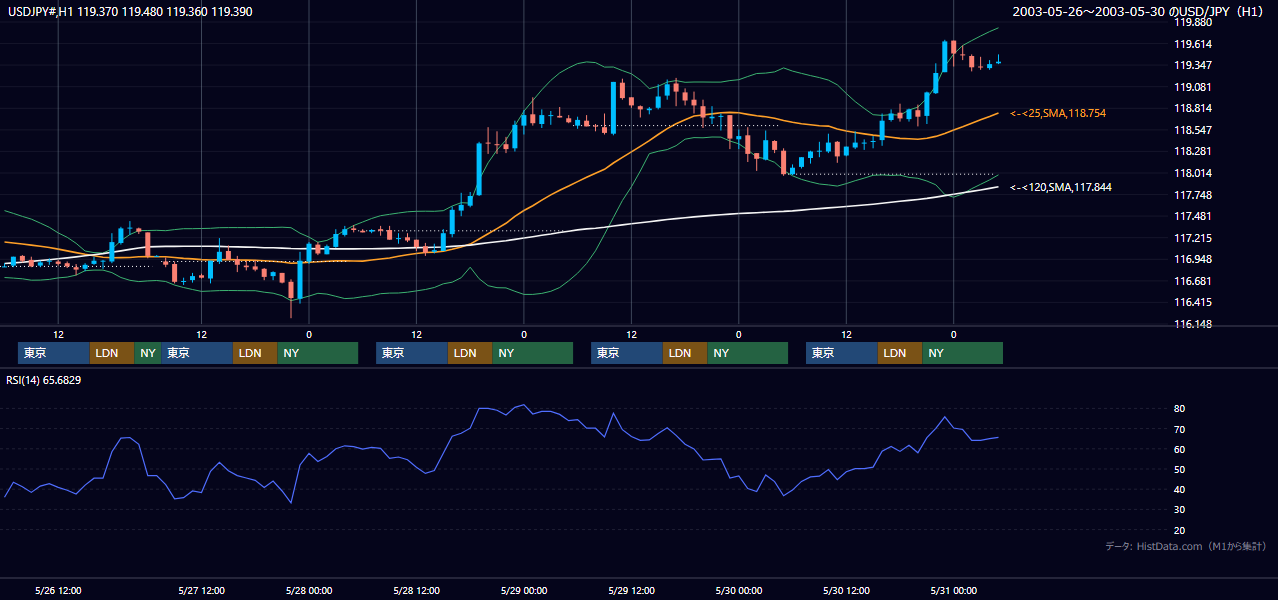Click the RSI scale value 70
This screenshot has width=1278, height=600.
[1179, 429]
